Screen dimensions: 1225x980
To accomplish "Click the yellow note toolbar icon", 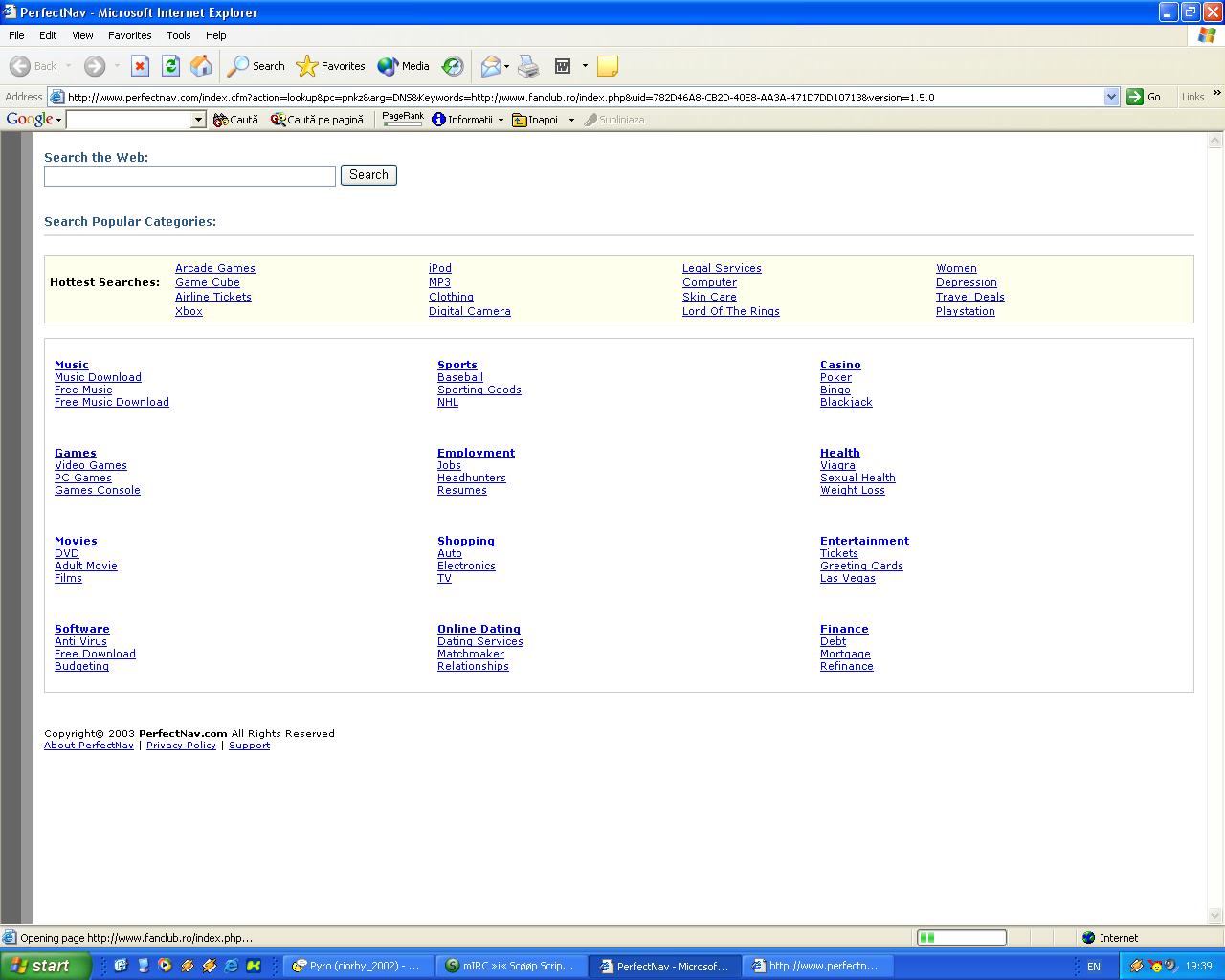I will pos(607,66).
